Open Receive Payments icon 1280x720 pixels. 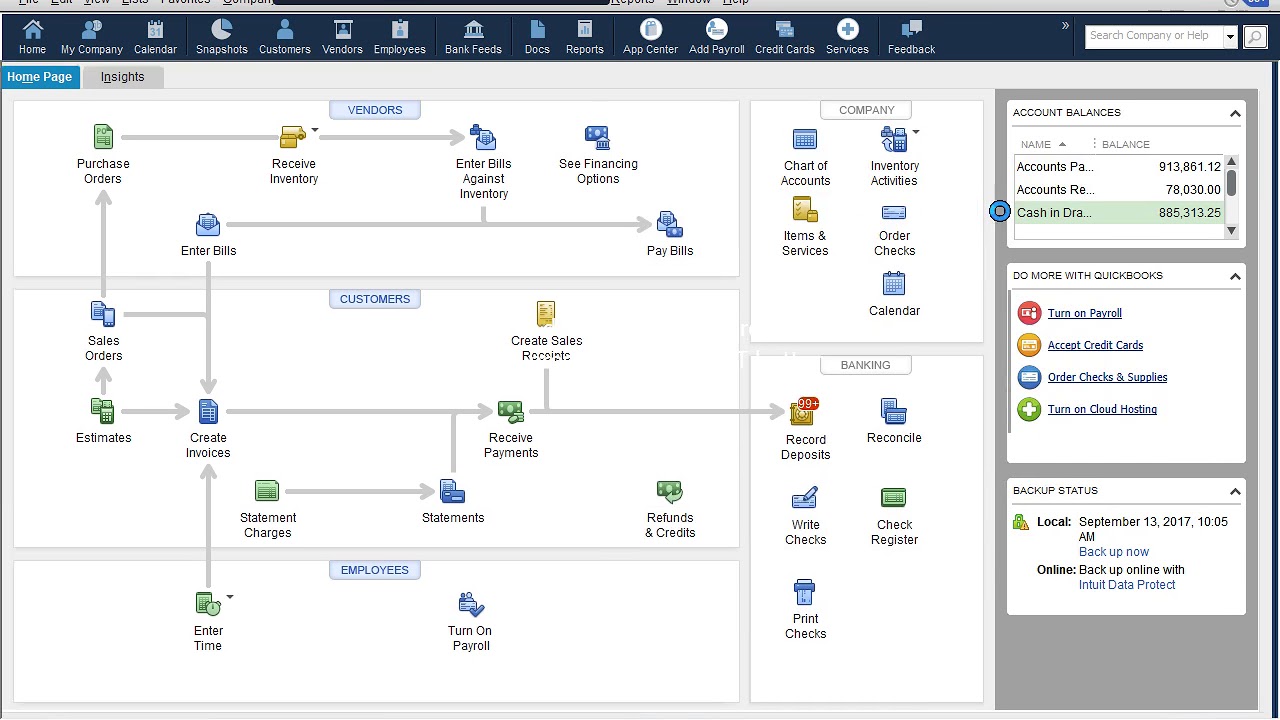pyautogui.click(x=511, y=411)
